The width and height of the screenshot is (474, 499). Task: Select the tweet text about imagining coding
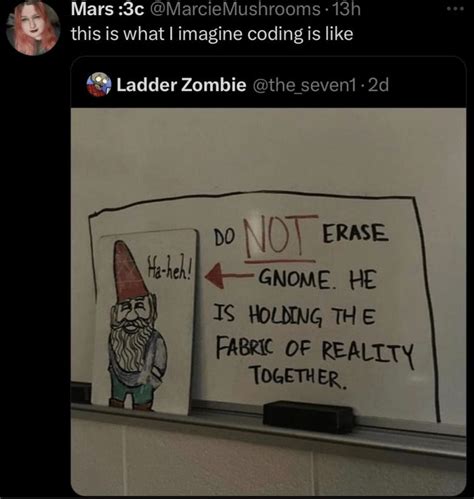(x=212, y=34)
